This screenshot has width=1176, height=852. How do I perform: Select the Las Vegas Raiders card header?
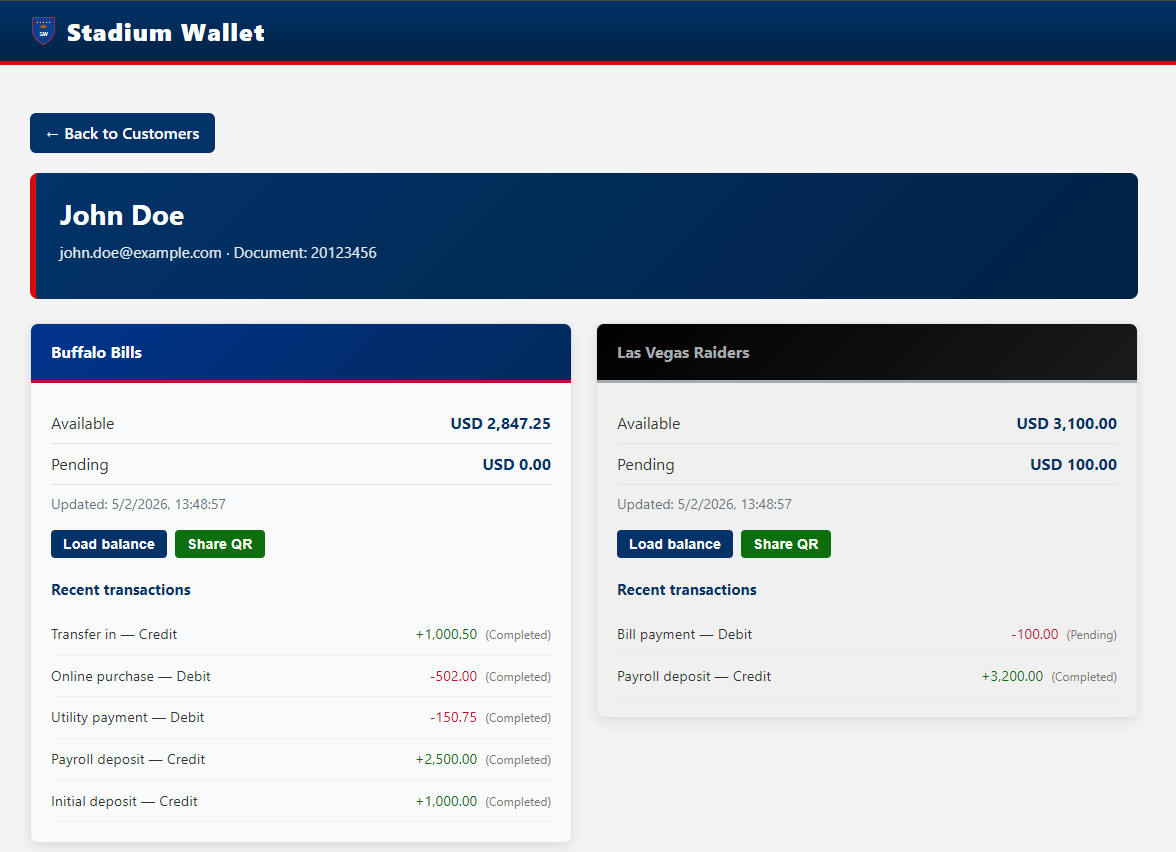(866, 353)
